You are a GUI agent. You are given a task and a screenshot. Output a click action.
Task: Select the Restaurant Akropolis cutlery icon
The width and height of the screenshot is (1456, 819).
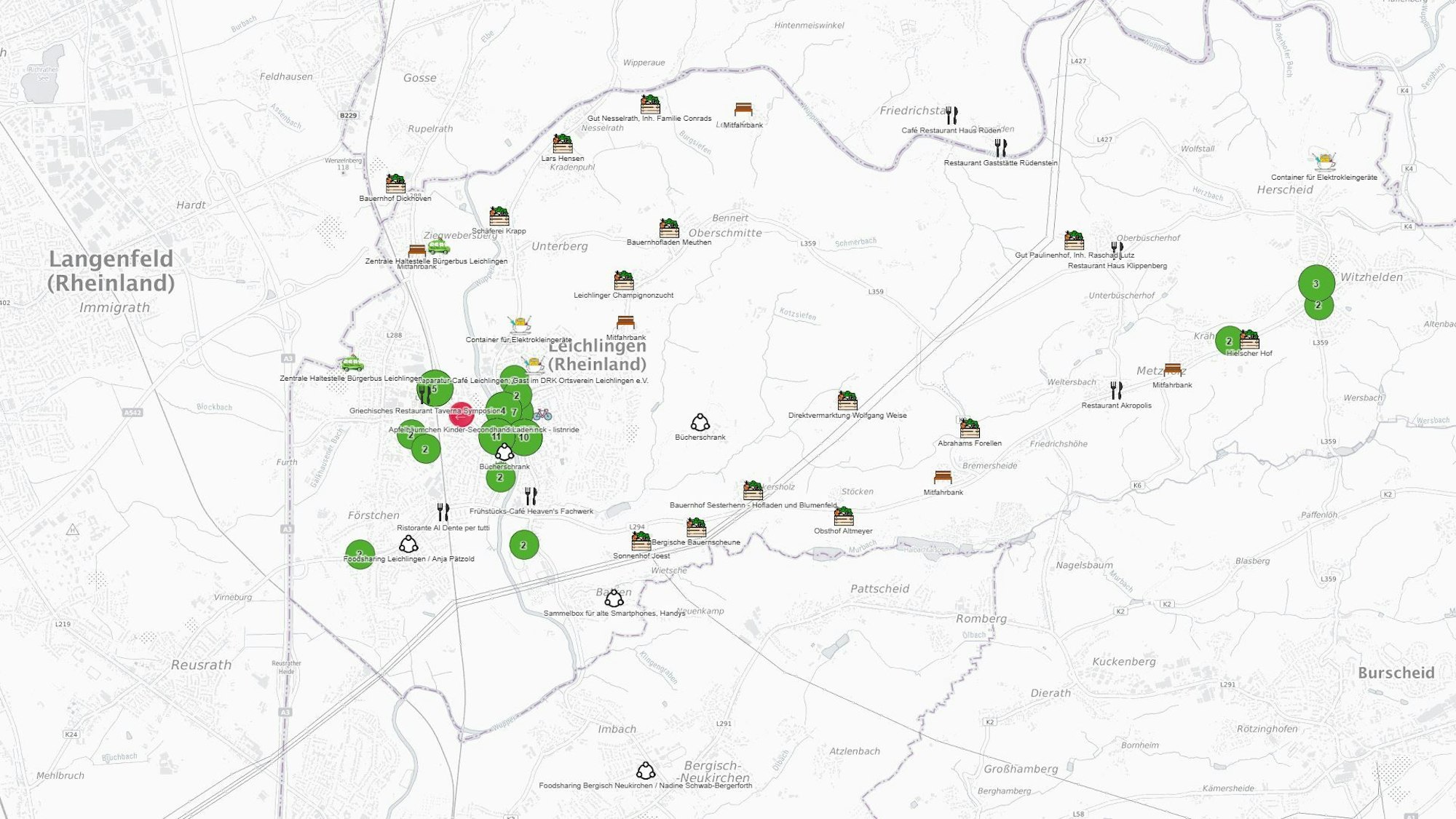[1116, 390]
